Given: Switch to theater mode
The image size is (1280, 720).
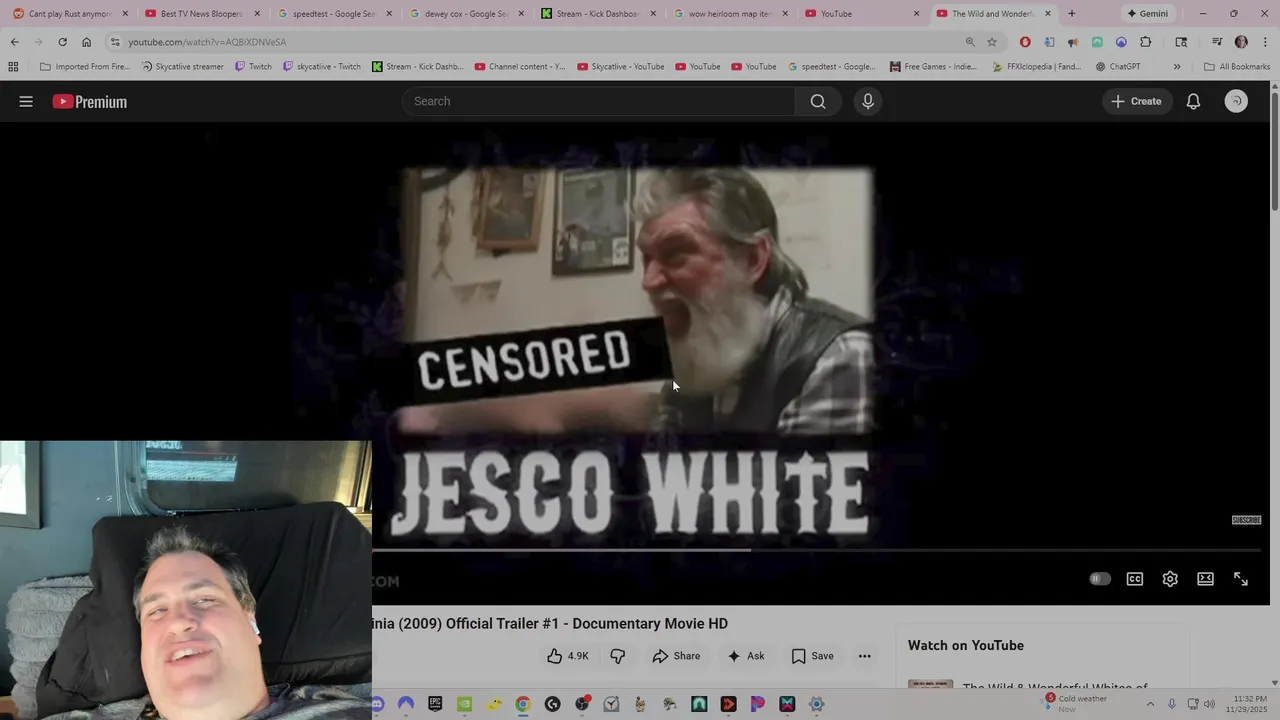Looking at the screenshot, I should tap(1205, 579).
